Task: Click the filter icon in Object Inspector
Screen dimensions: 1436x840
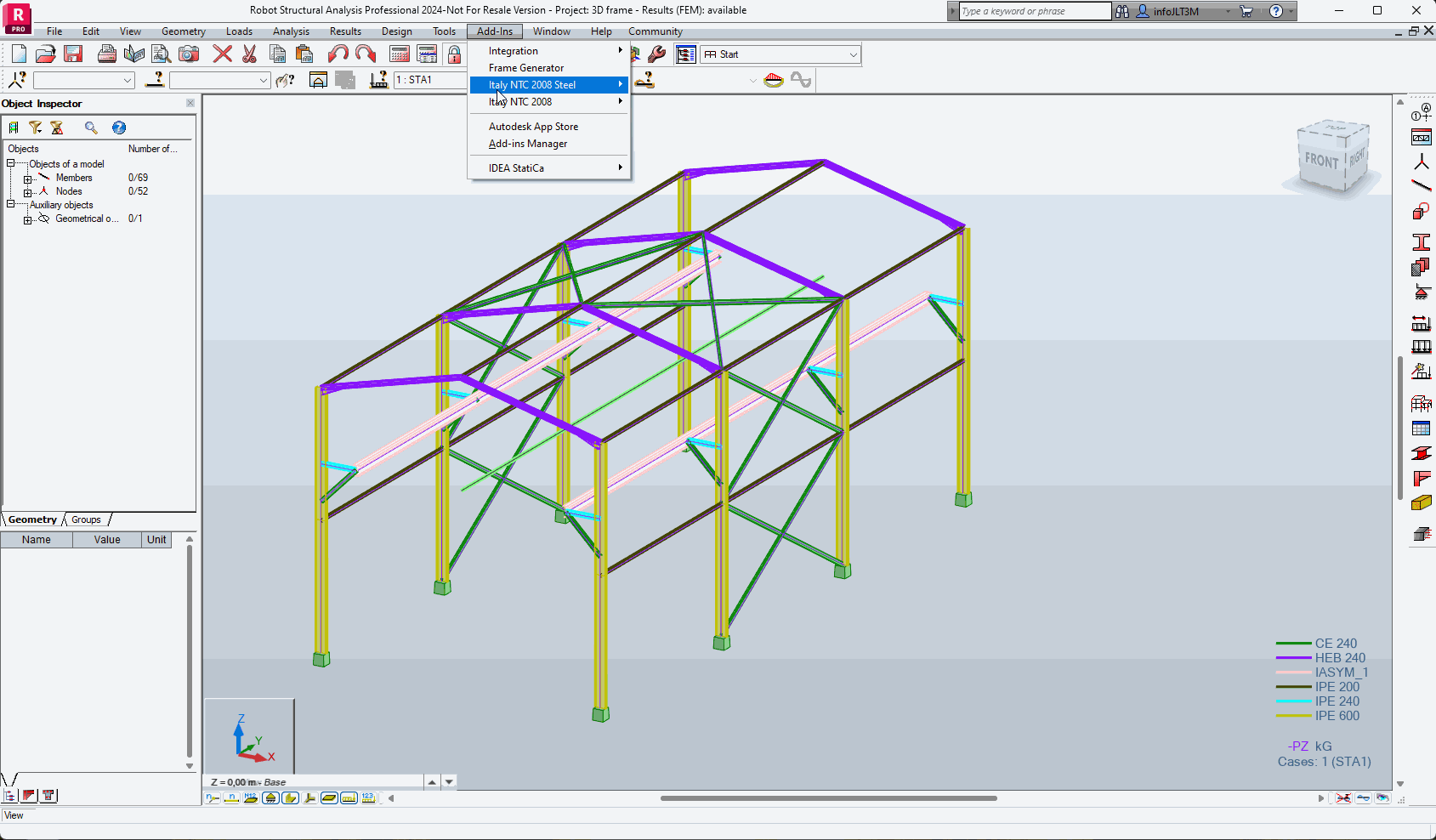Action: [35, 128]
